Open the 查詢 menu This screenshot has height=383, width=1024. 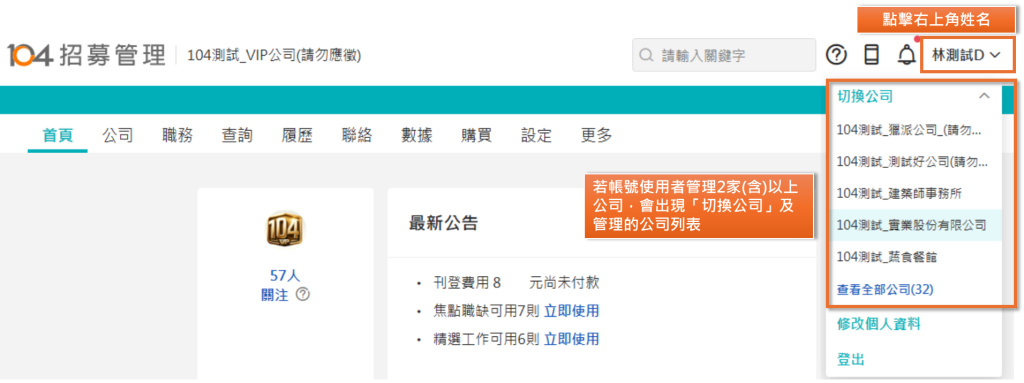tap(237, 135)
